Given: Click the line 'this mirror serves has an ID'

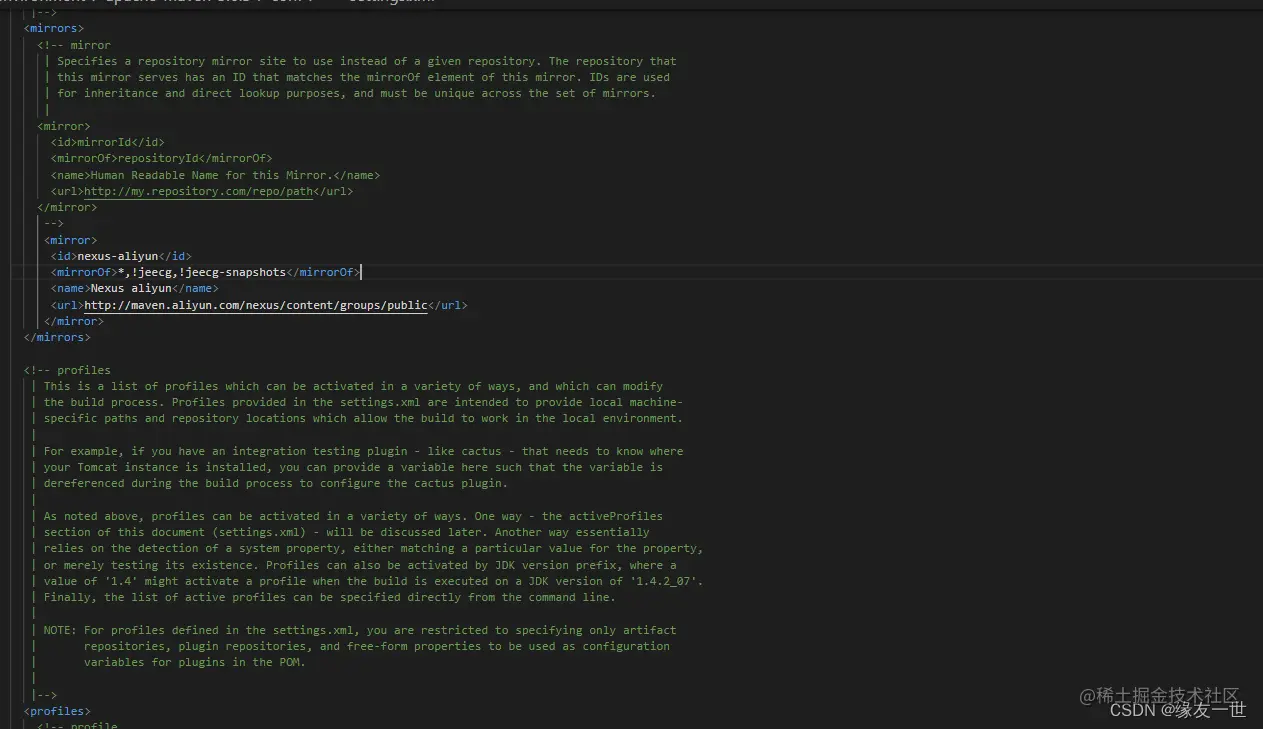Looking at the screenshot, I should click(363, 77).
